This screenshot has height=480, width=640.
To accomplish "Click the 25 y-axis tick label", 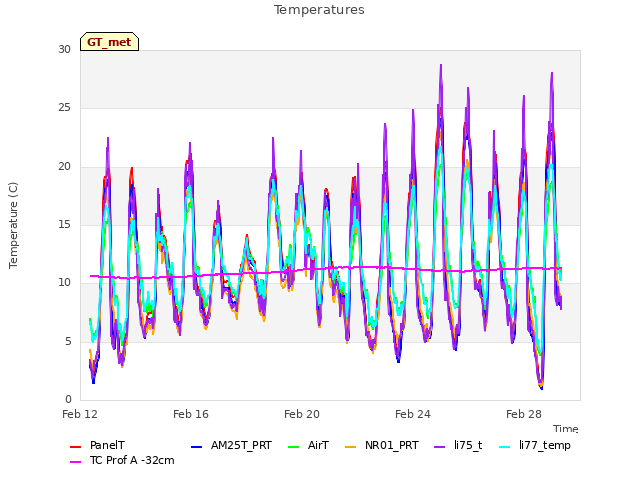I will [x=64, y=108].
